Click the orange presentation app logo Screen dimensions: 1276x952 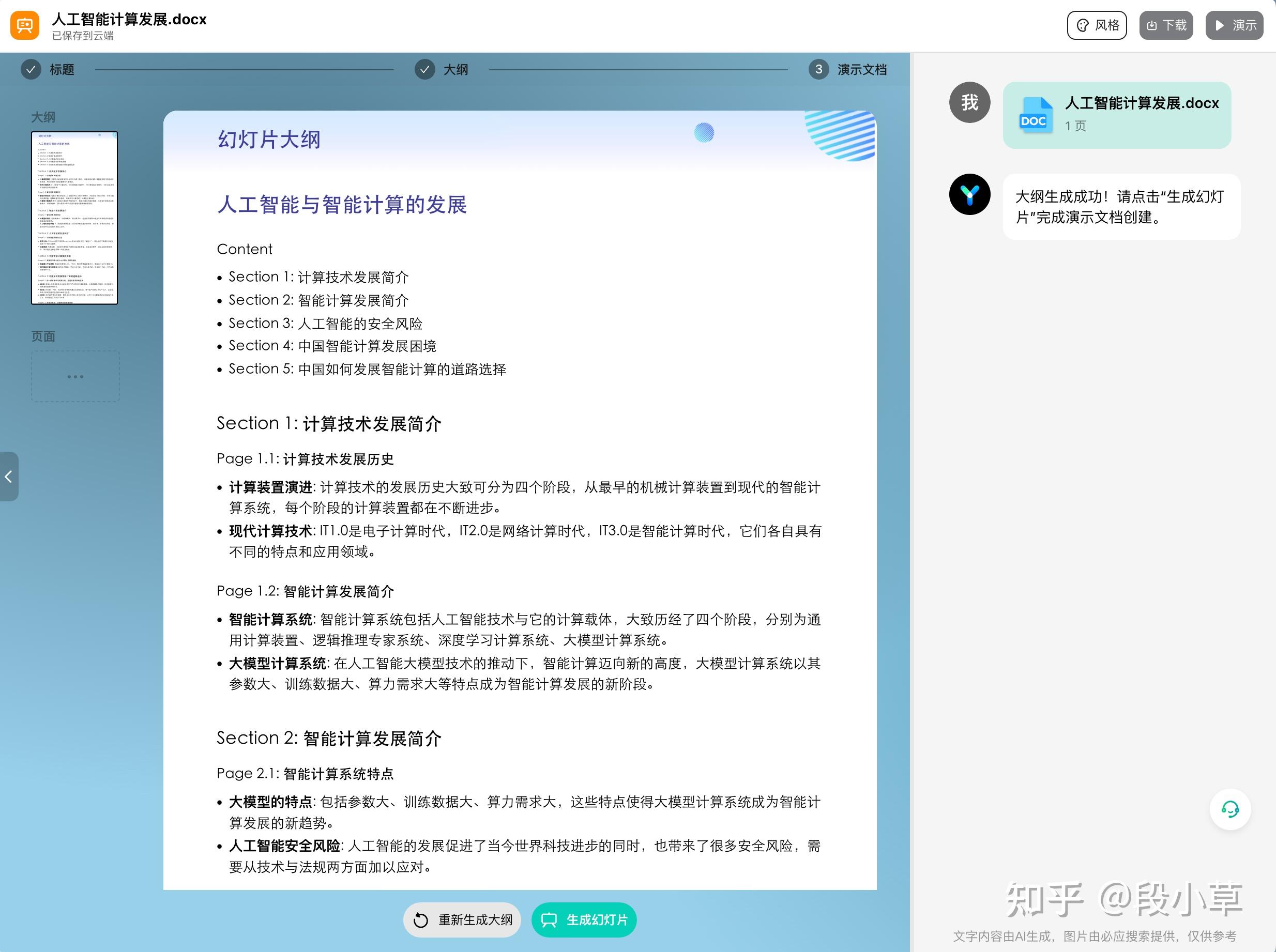coord(25,25)
